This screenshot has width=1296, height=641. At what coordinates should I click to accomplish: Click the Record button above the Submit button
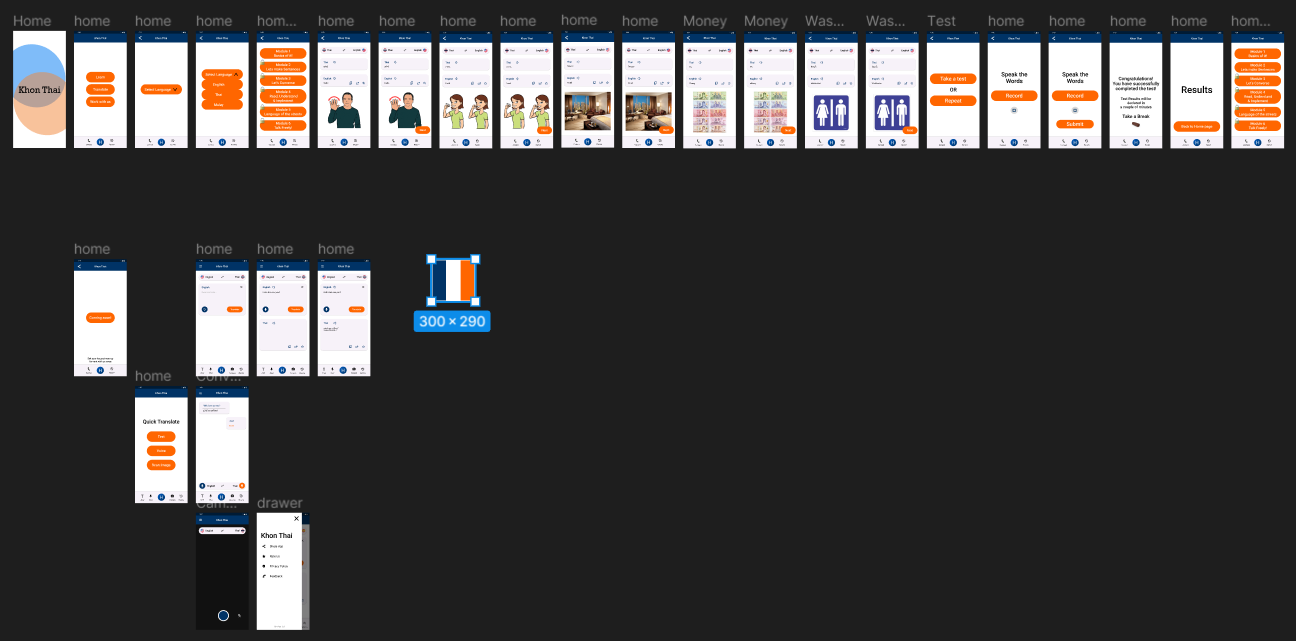coord(1075,96)
